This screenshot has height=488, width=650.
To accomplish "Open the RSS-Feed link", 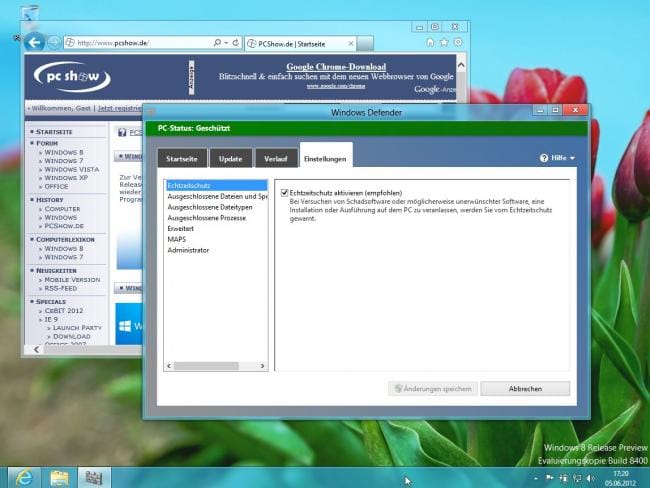I will [x=61, y=288].
